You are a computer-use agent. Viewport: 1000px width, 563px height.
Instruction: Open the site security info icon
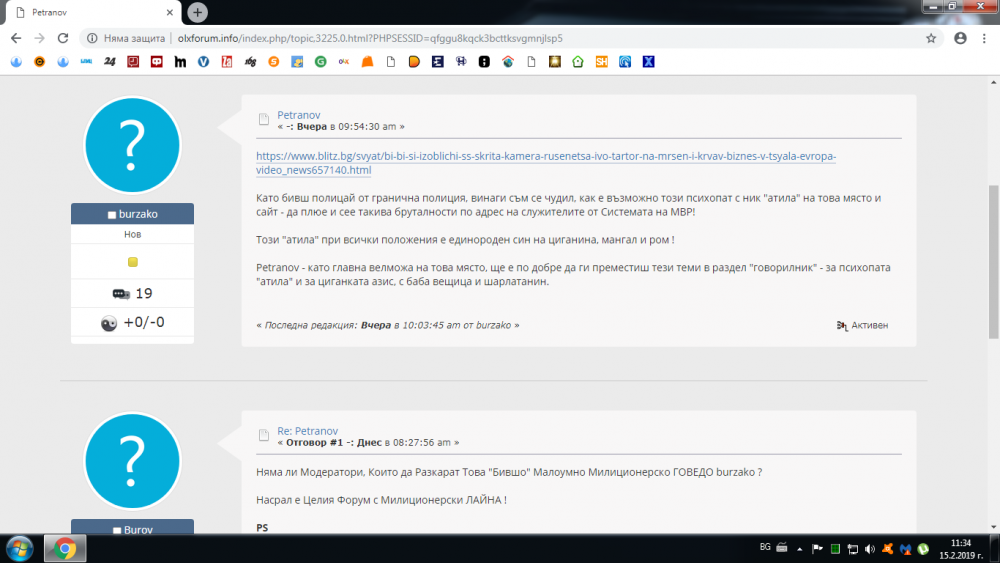pos(92,38)
